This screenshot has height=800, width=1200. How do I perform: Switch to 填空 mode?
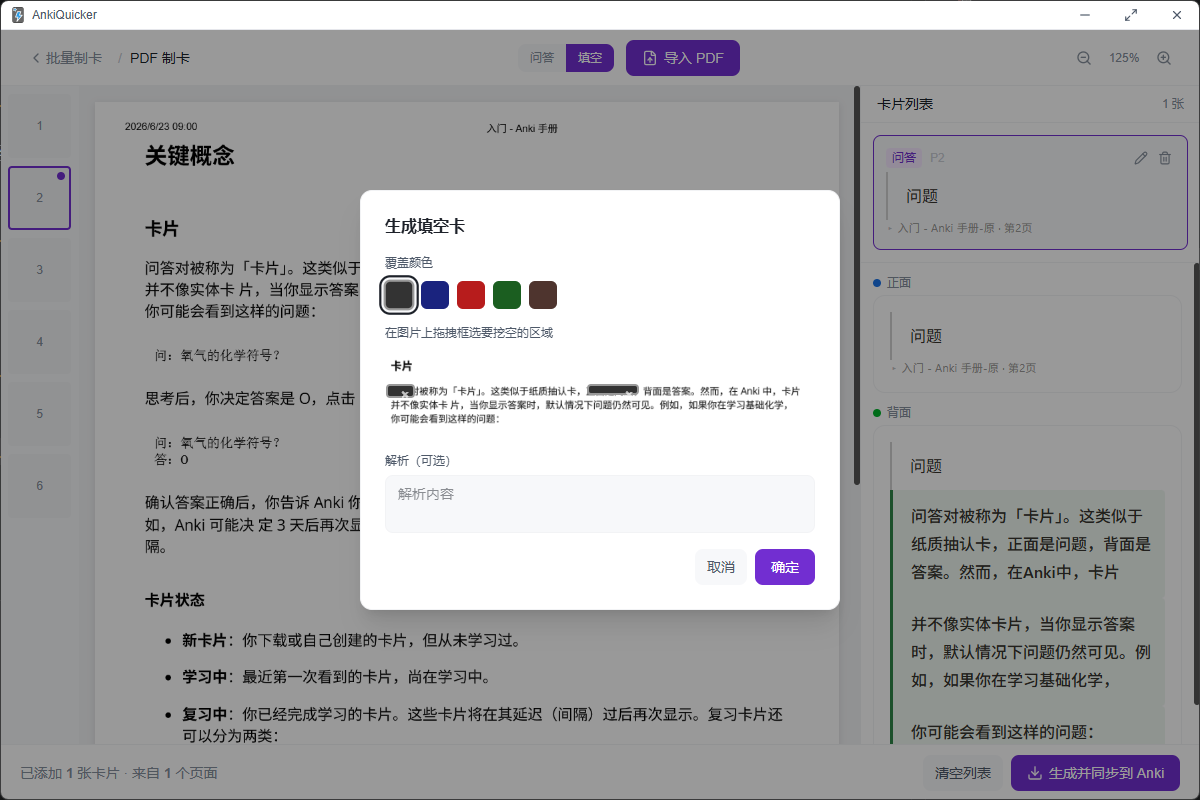click(x=590, y=58)
